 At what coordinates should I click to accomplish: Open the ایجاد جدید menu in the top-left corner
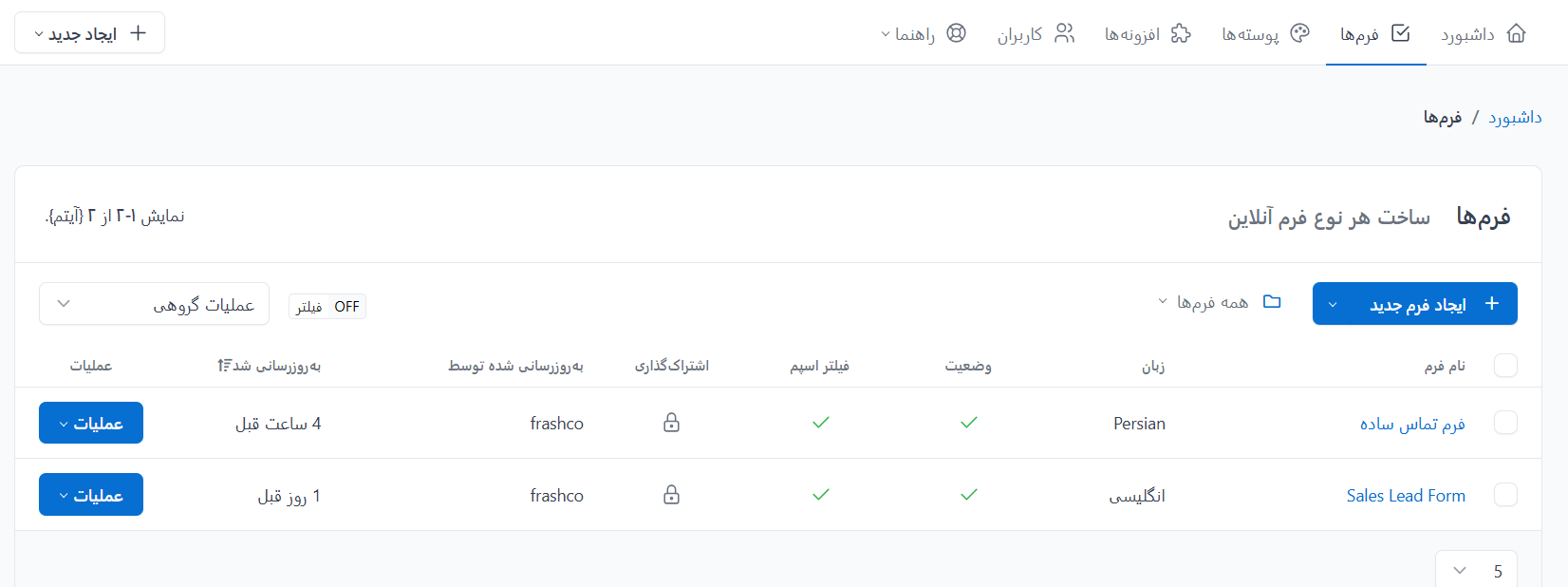(90, 33)
